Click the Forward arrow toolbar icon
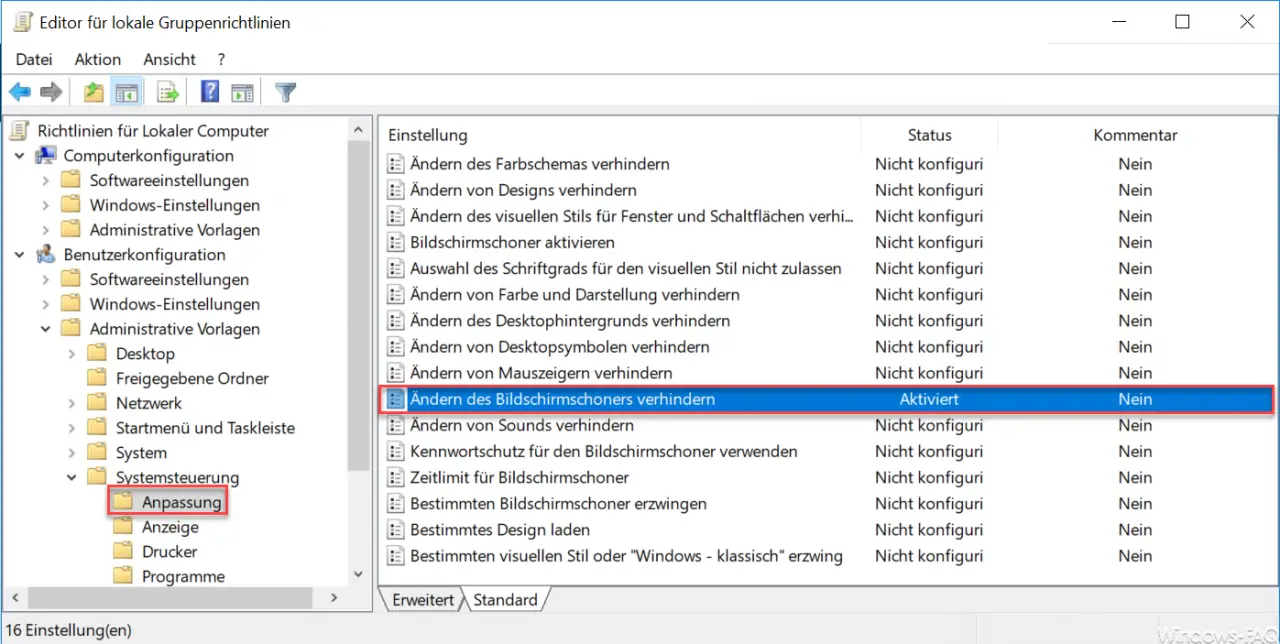1280x644 pixels. point(51,93)
